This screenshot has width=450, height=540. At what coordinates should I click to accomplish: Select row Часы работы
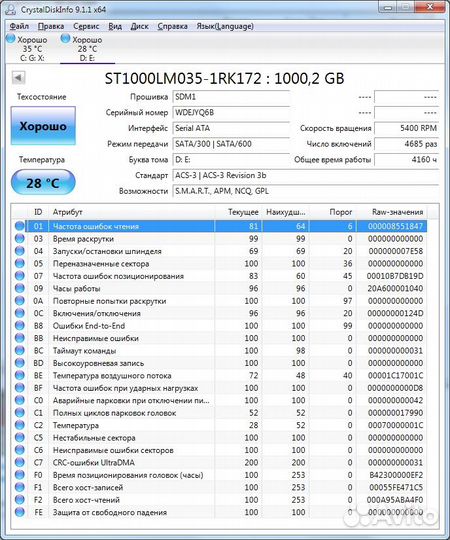[220, 288]
